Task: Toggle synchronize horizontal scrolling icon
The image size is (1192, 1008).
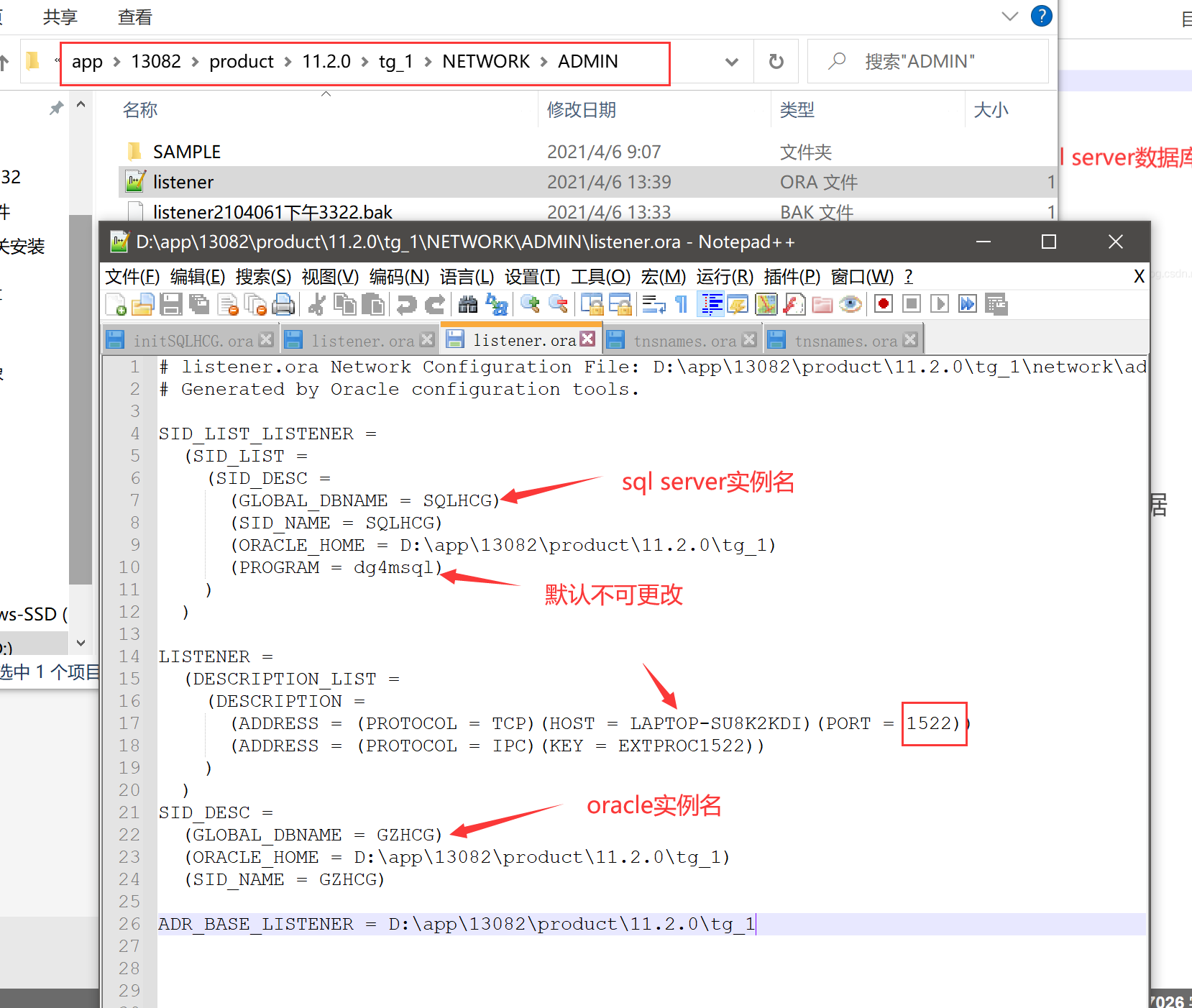Action: pos(620,305)
